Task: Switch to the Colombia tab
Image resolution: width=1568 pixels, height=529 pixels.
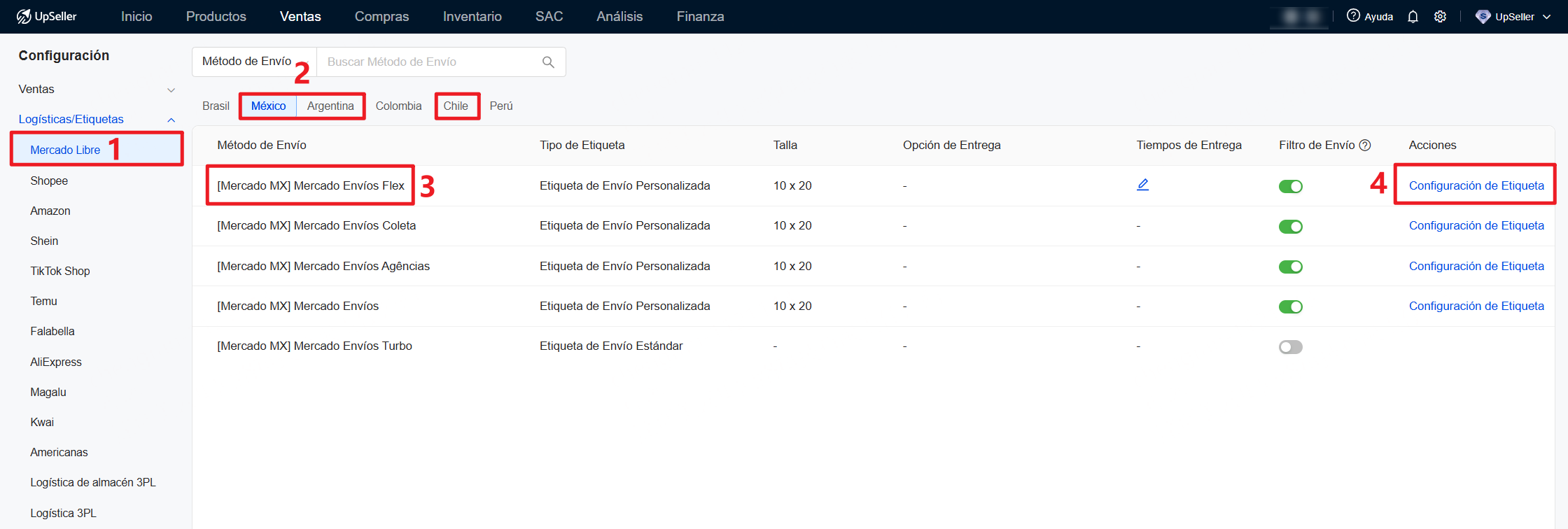Action: tap(398, 106)
